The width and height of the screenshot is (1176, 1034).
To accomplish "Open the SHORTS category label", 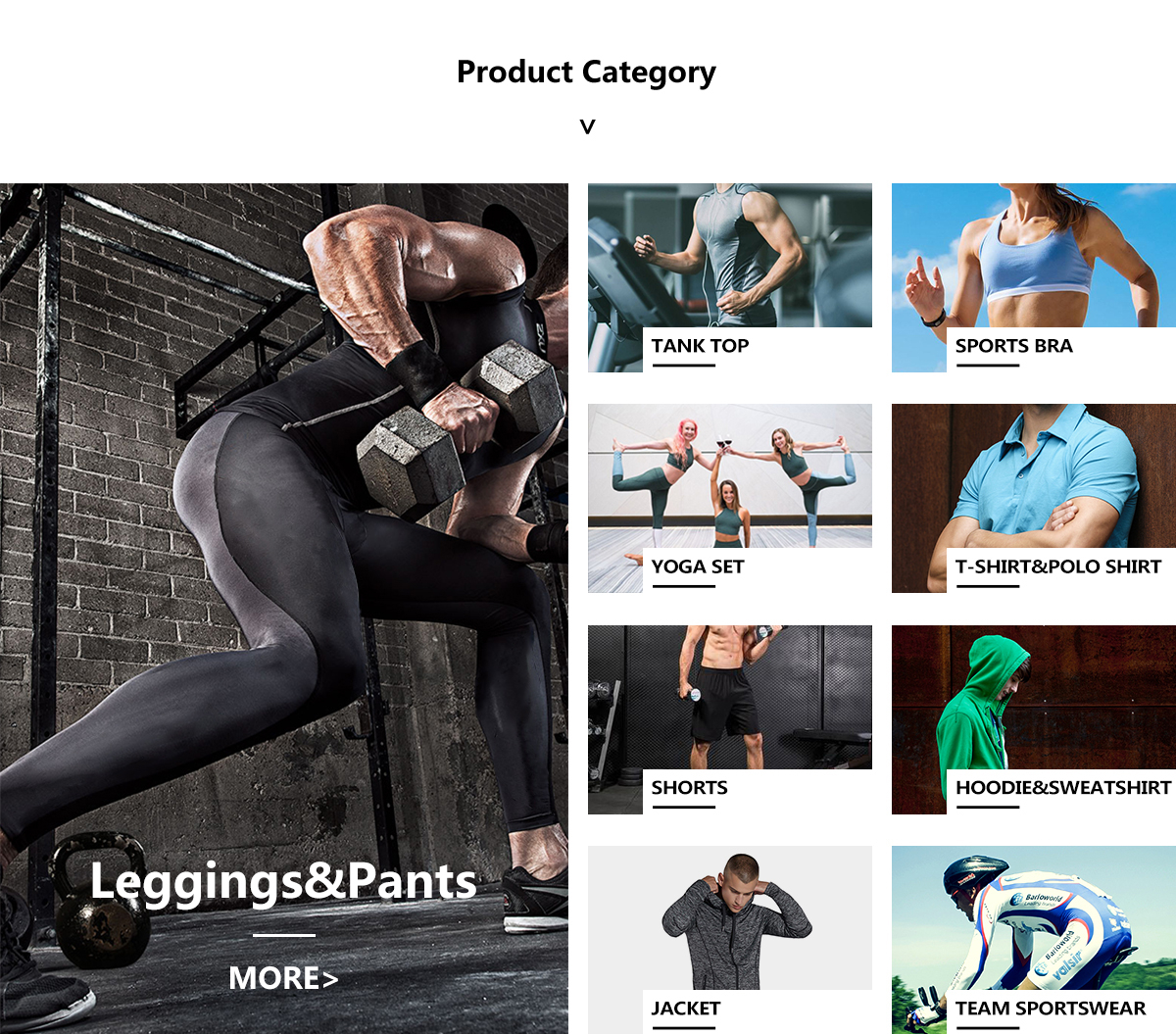I will (x=689, y=787).
